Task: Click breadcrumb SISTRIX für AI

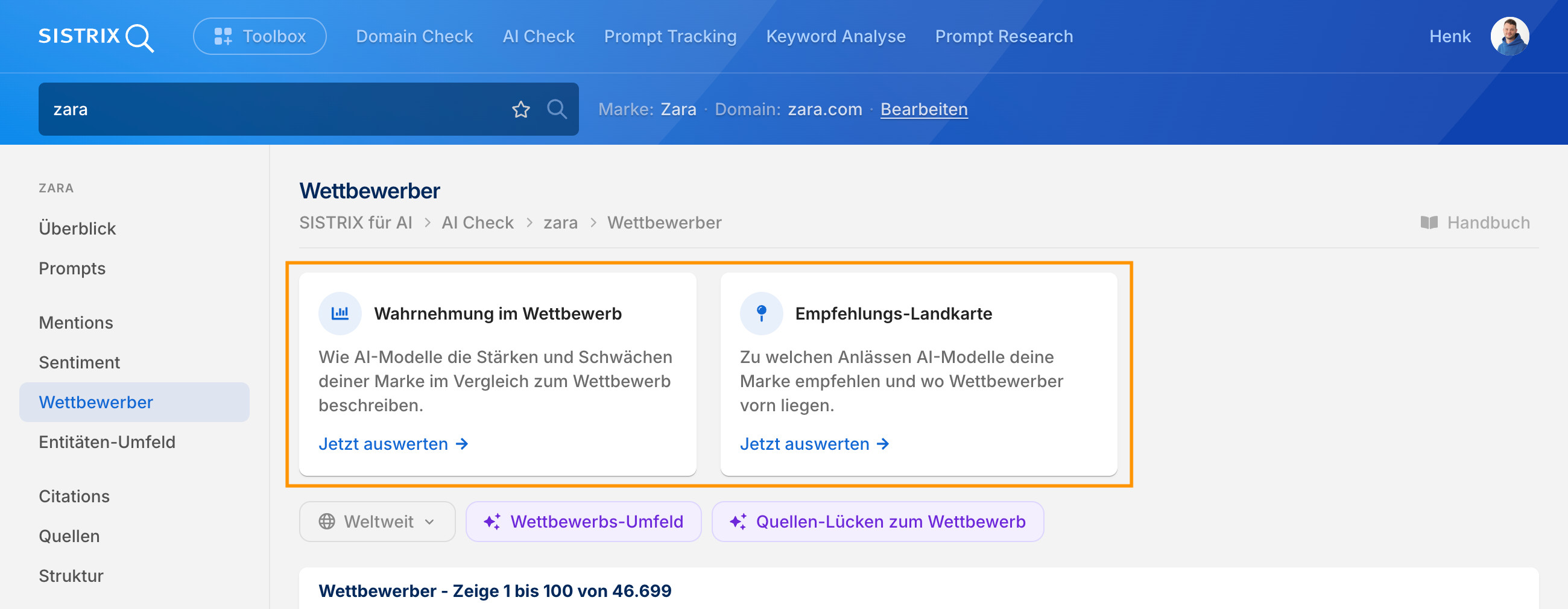Action: click(355, 222)
